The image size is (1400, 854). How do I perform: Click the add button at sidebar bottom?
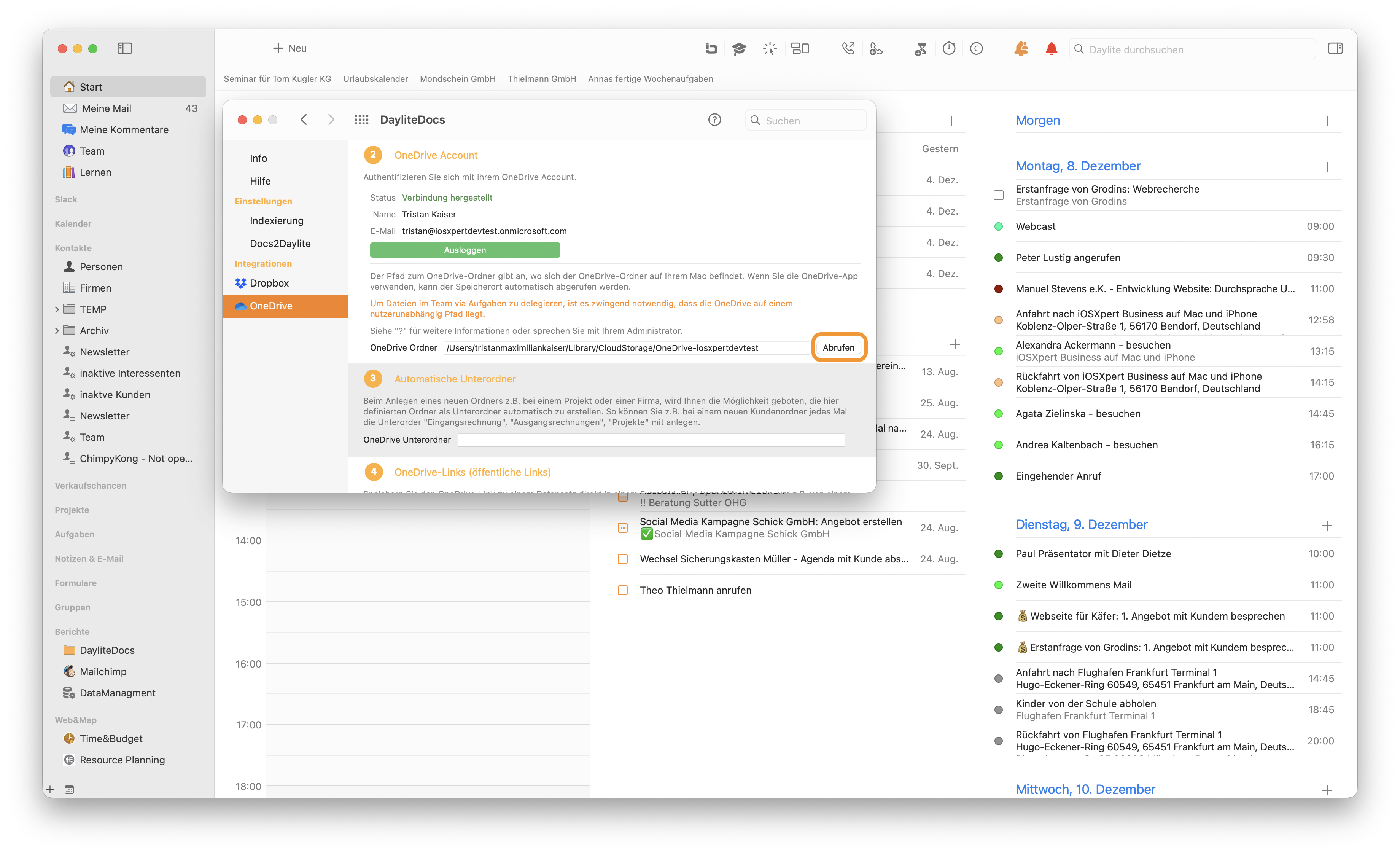coord(50,789)
